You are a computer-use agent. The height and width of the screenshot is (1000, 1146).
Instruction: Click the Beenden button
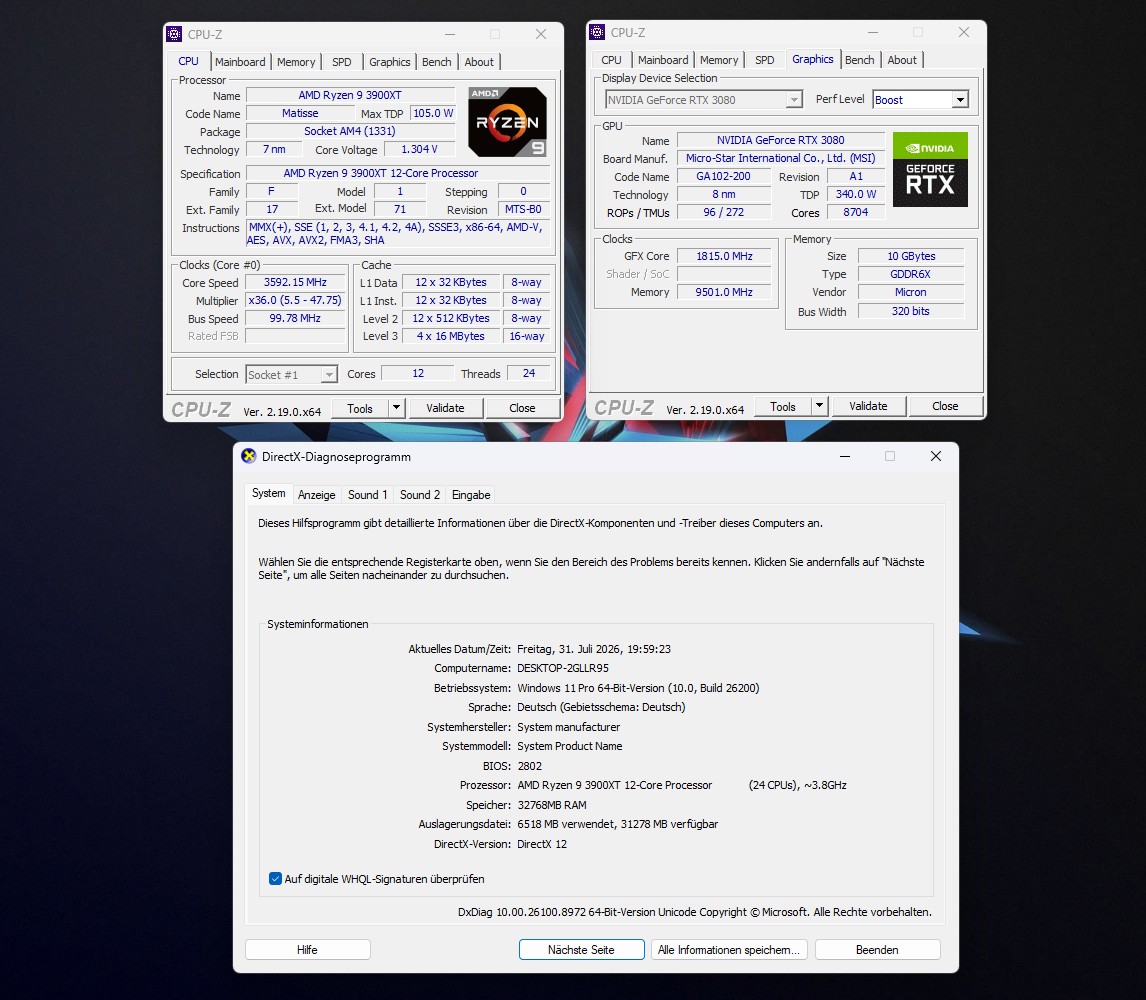coord(877,950)
